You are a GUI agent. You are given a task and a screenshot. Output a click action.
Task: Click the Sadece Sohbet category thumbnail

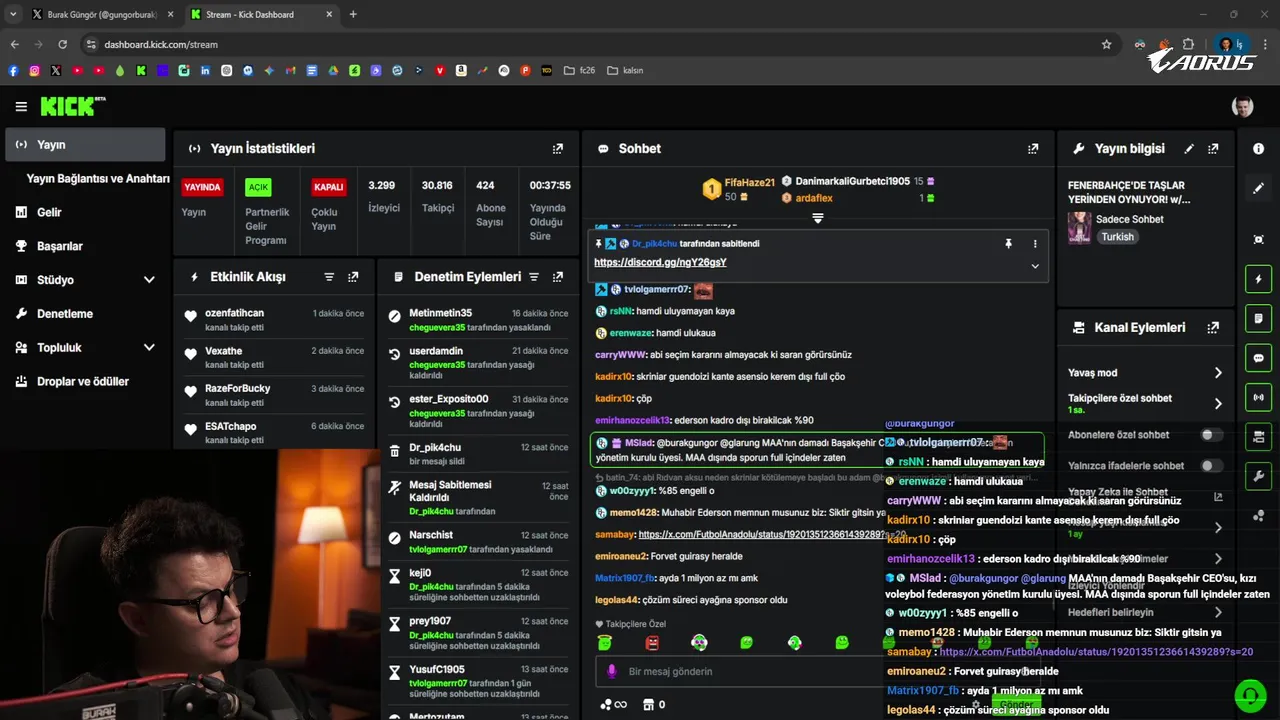click(x=1079, y=228)
